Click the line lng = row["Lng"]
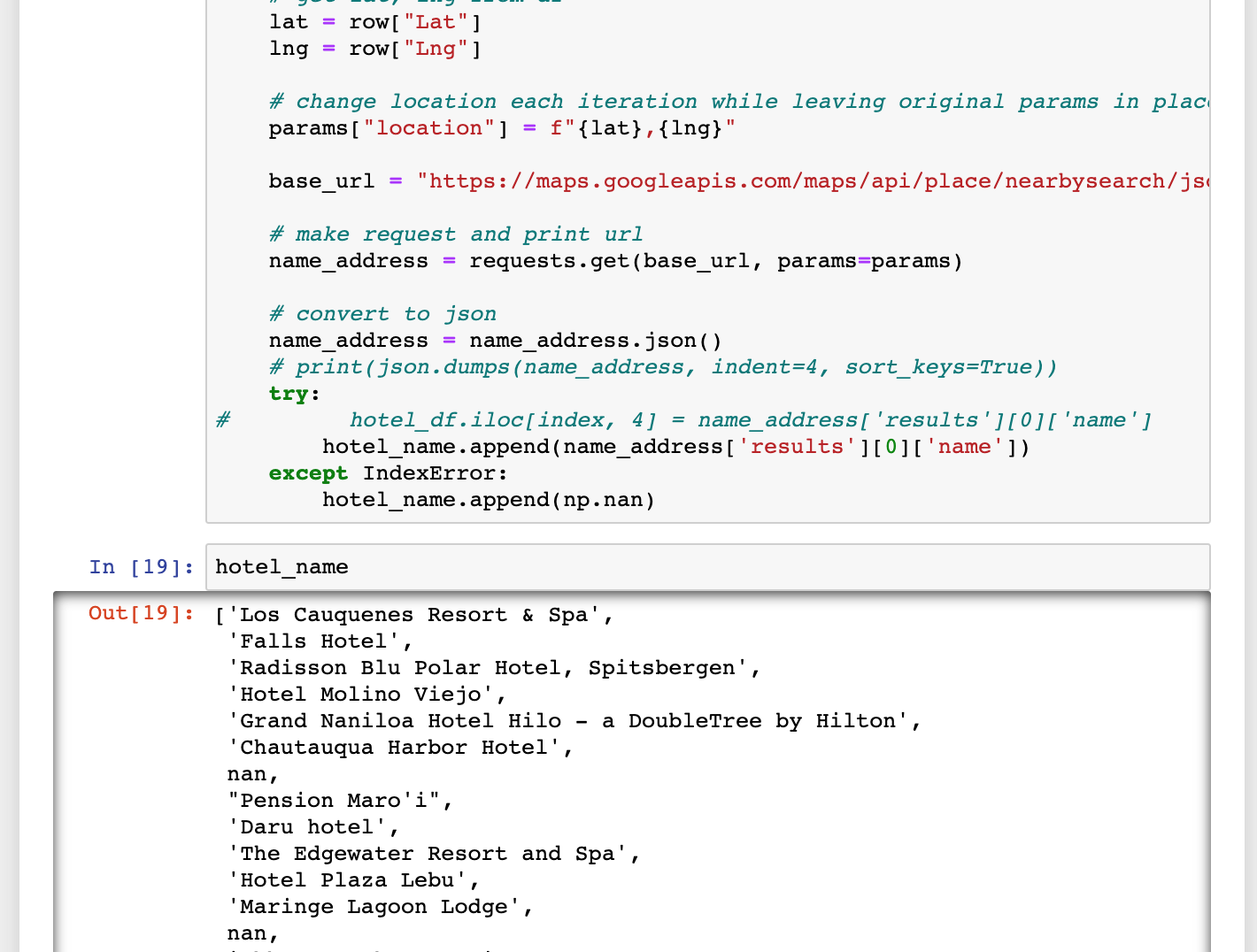Image resolution: width=1257 pixels, height=952 pixels. [375, 49]
